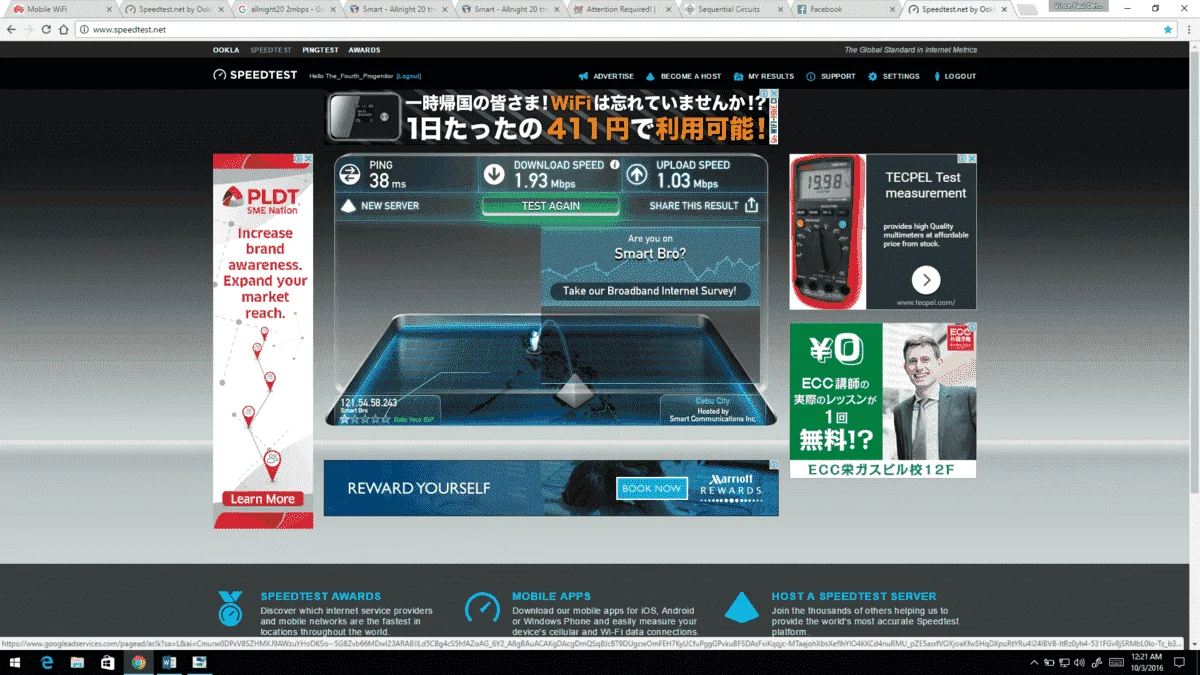1200x675 pixels.
Task: Select PINGTEST in the top menu
Action: click(x=321, y=50)
